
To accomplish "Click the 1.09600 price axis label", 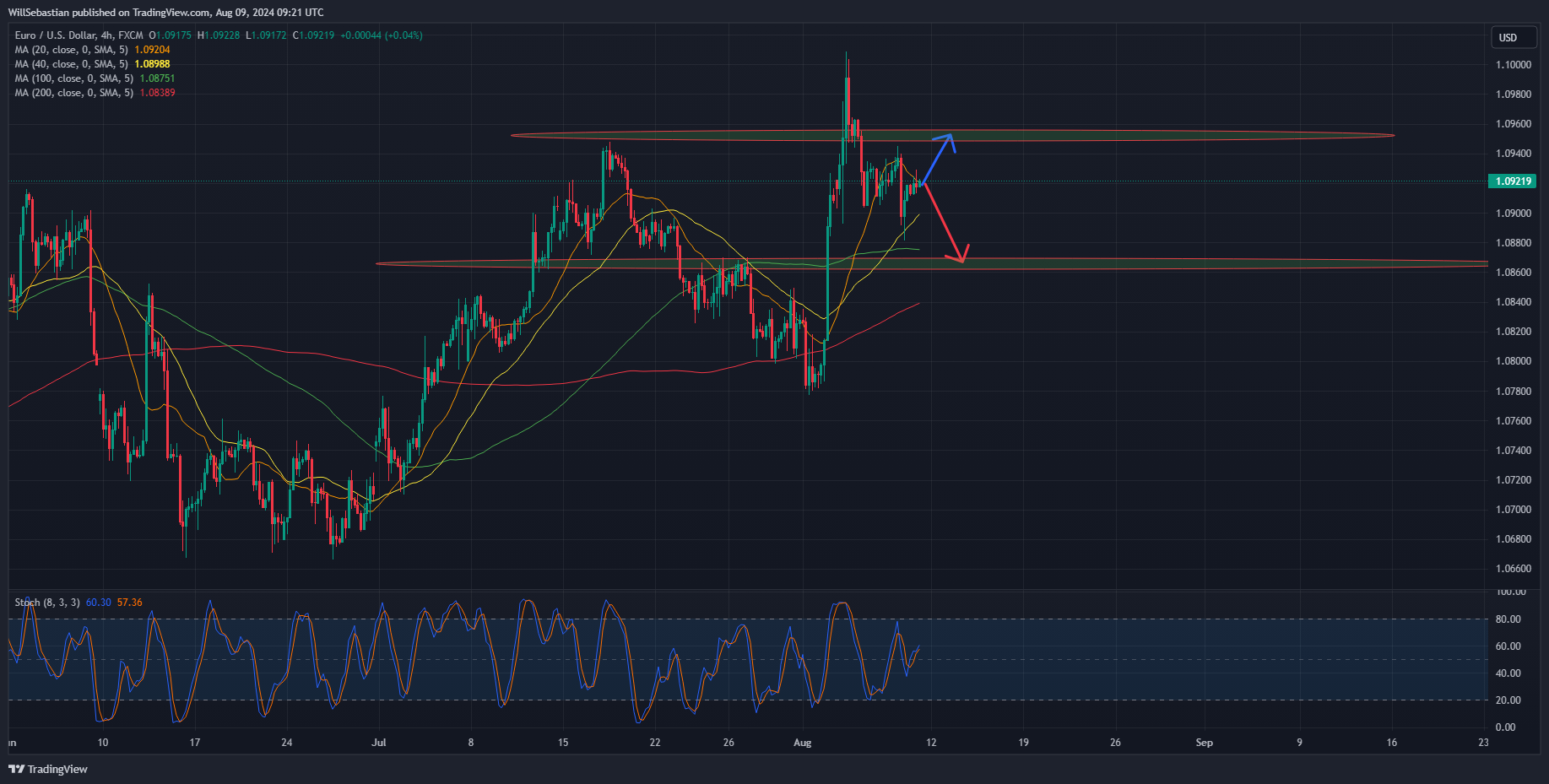I will 1513,124.
